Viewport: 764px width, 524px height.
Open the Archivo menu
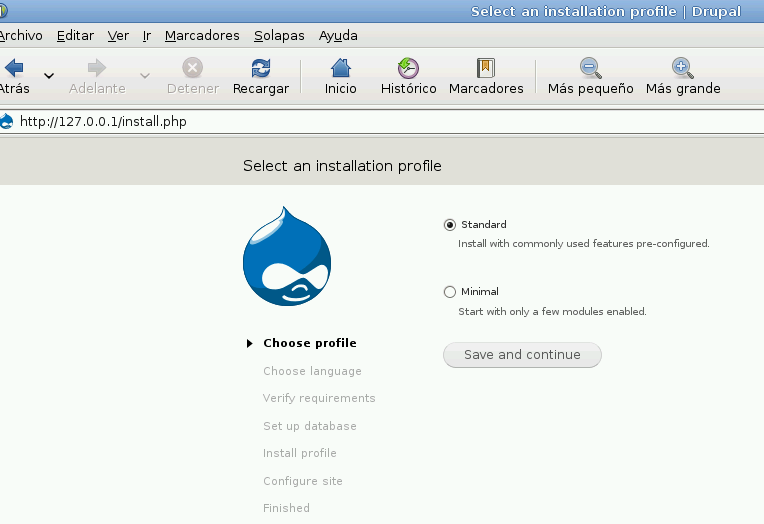(20, 36)
